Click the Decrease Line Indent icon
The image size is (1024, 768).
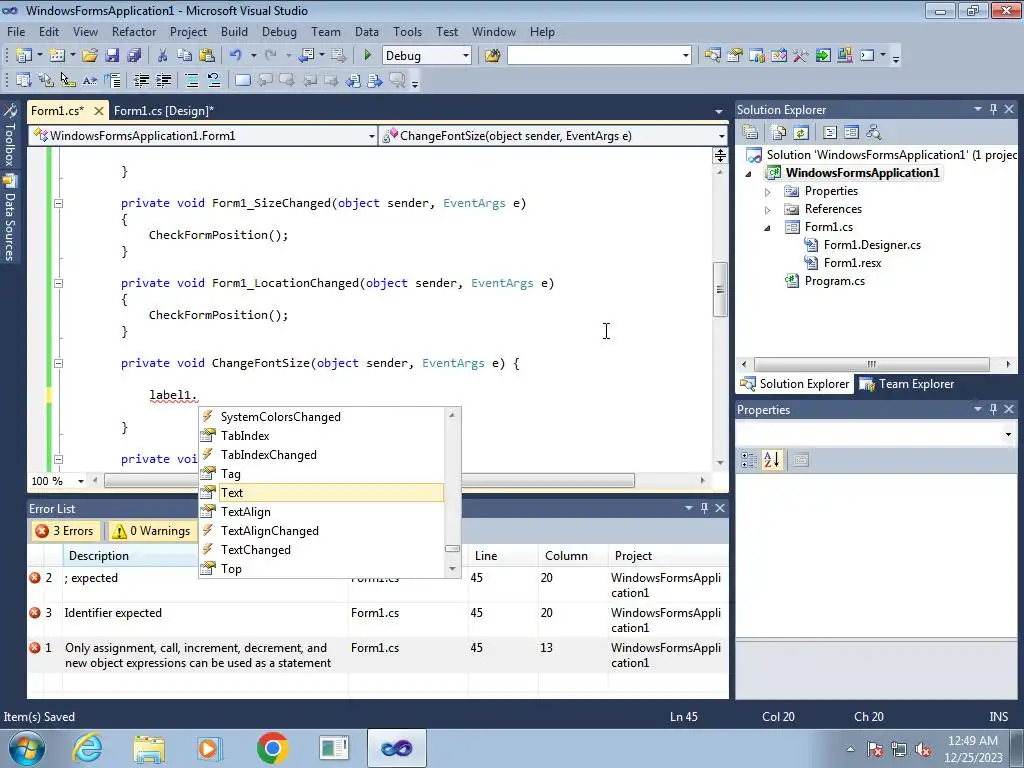[142, 81]
